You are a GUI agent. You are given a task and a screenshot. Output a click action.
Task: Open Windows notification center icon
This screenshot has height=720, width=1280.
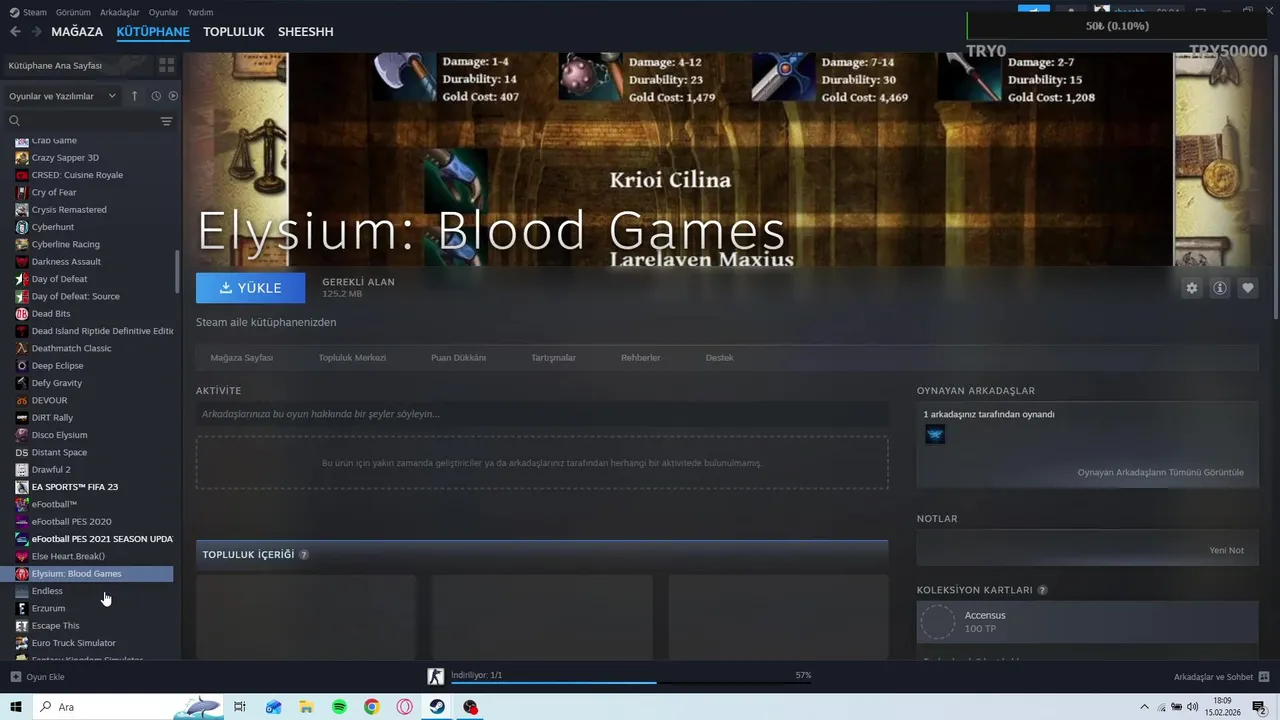(x=1260, y=707)
